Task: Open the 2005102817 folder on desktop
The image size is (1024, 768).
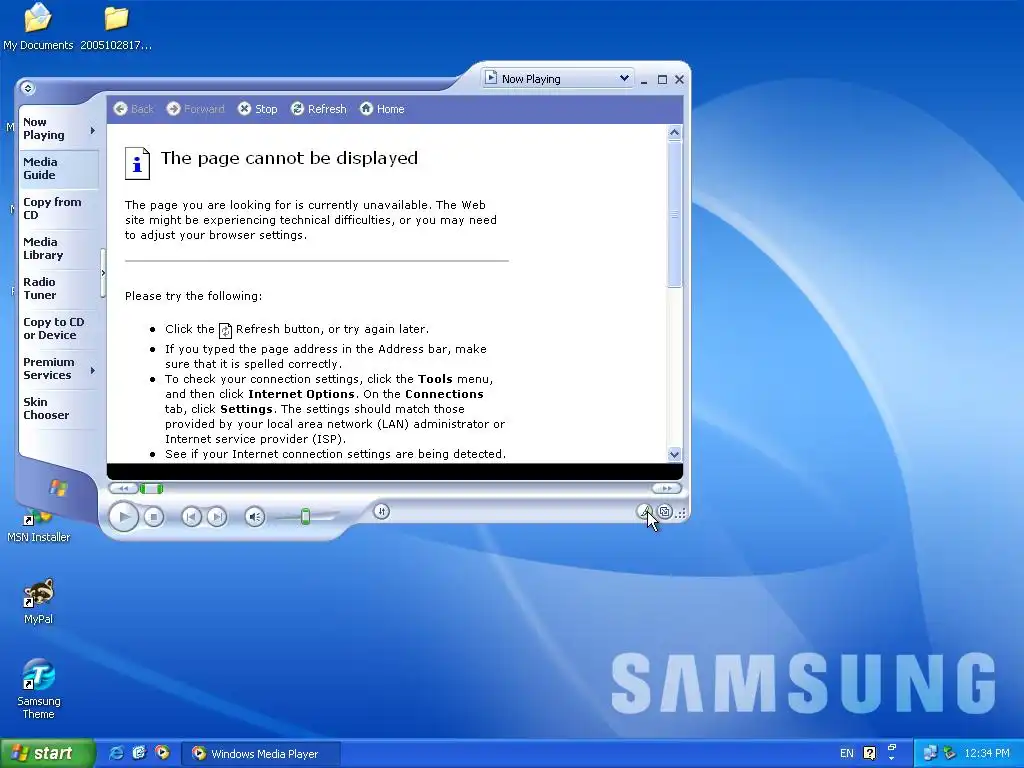Action: pyautogui.click(x=116, y=27)
